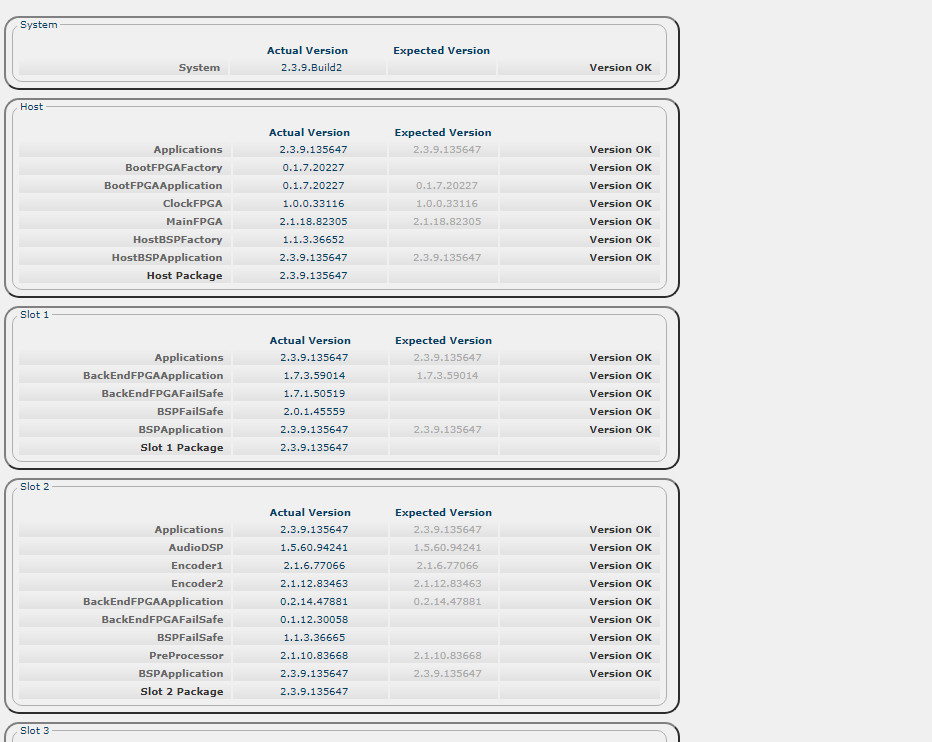Click PreProcessor row label
Image resolution: width=932 pixels, height=742 pixels.
tap(186, 655)
